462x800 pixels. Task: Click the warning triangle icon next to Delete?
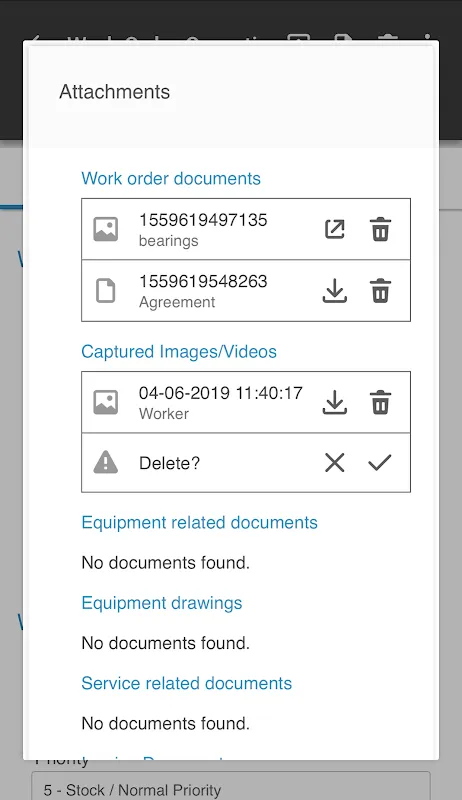(x=106, y=463)
